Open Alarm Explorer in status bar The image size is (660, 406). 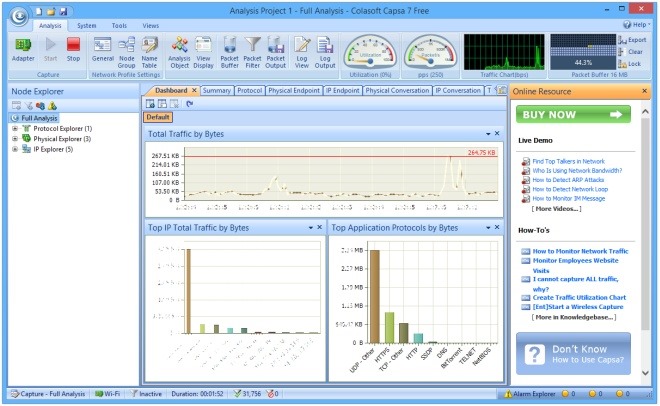pos(530,394)
